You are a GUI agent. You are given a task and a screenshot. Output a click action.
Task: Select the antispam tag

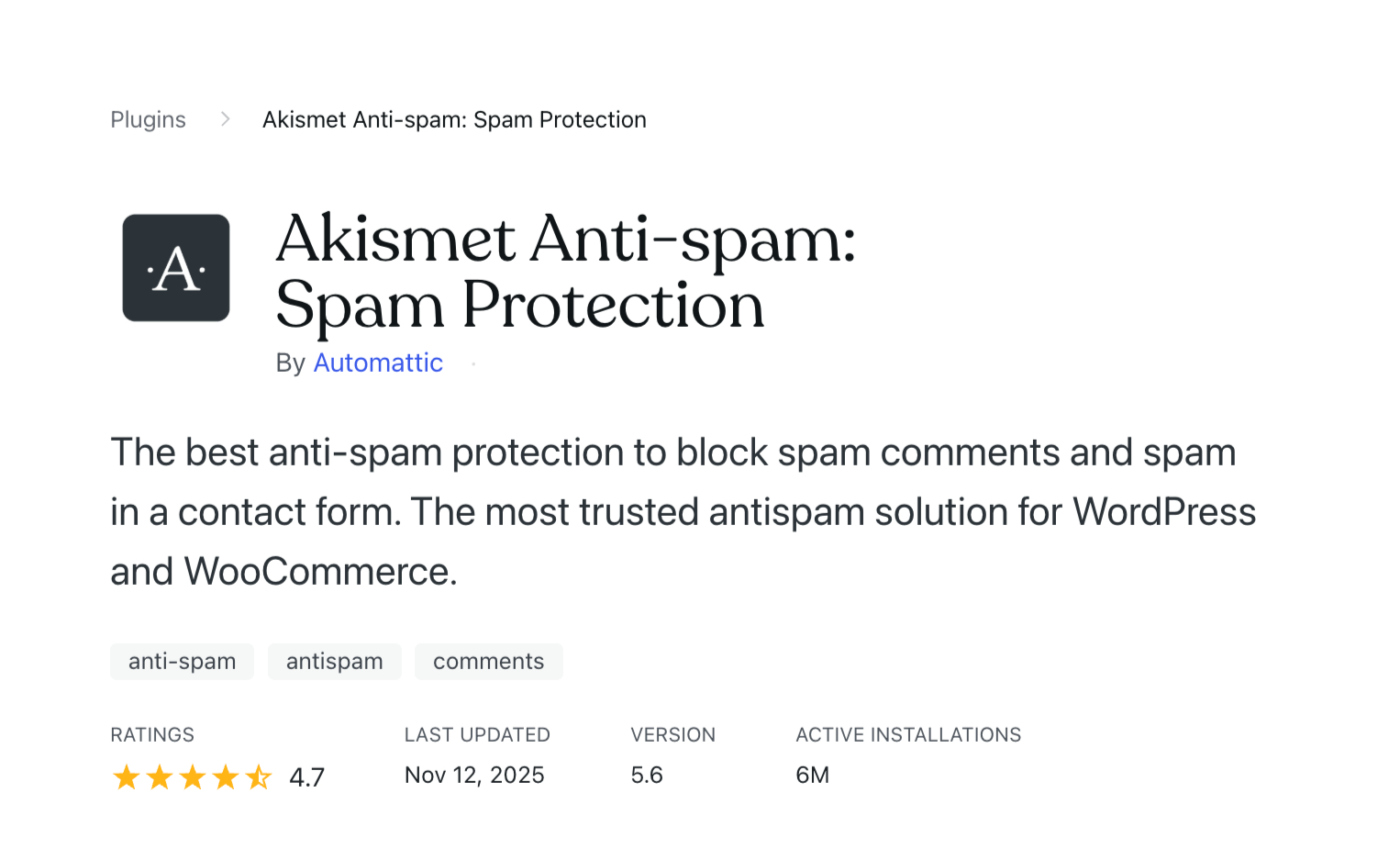coord(334,661)
